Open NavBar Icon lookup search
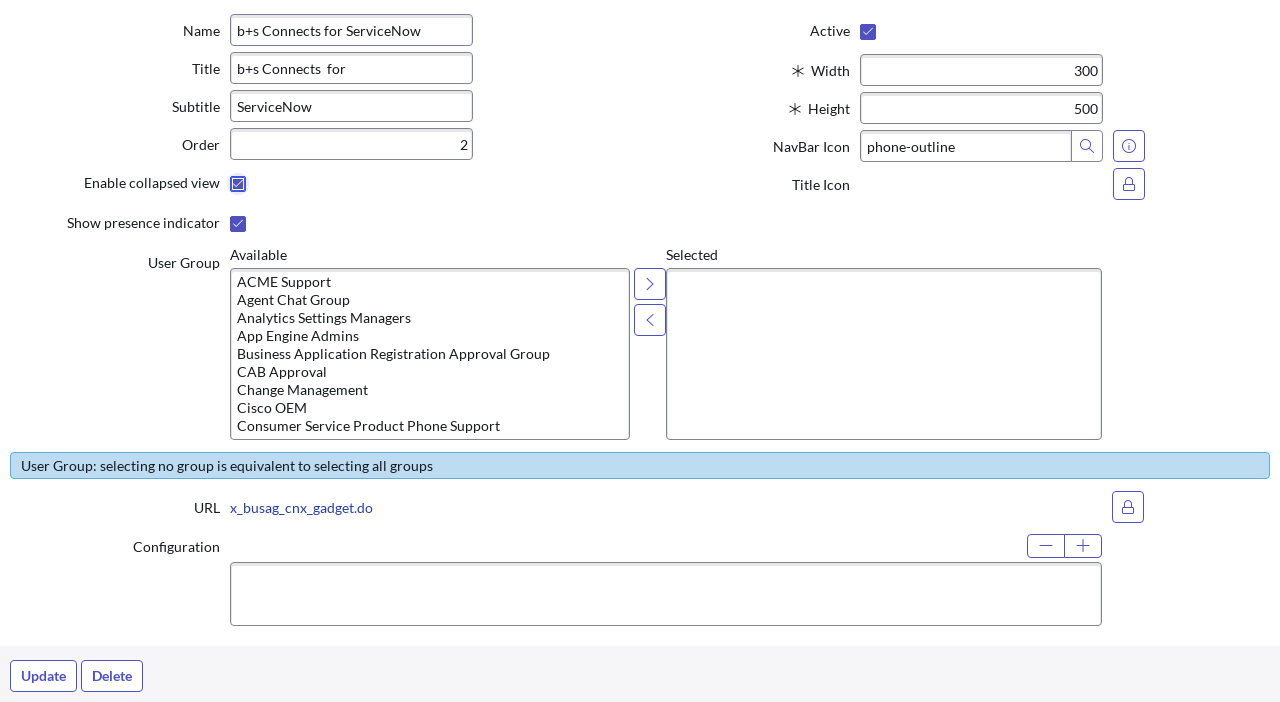Screen dimensions: 1280x702 [x=1087, y=146]
